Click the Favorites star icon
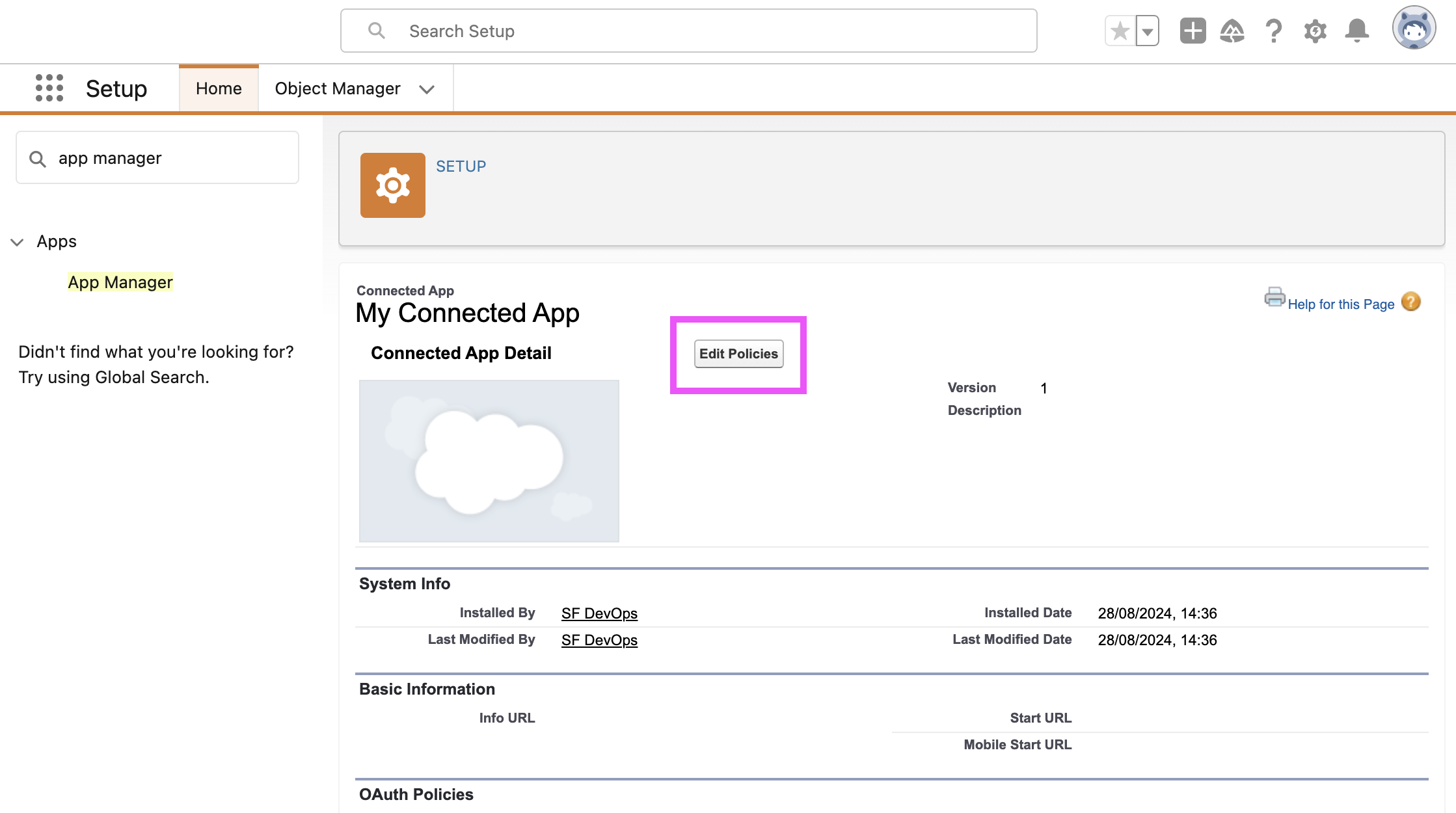1456x813 pixels. tap(1120, 31)
